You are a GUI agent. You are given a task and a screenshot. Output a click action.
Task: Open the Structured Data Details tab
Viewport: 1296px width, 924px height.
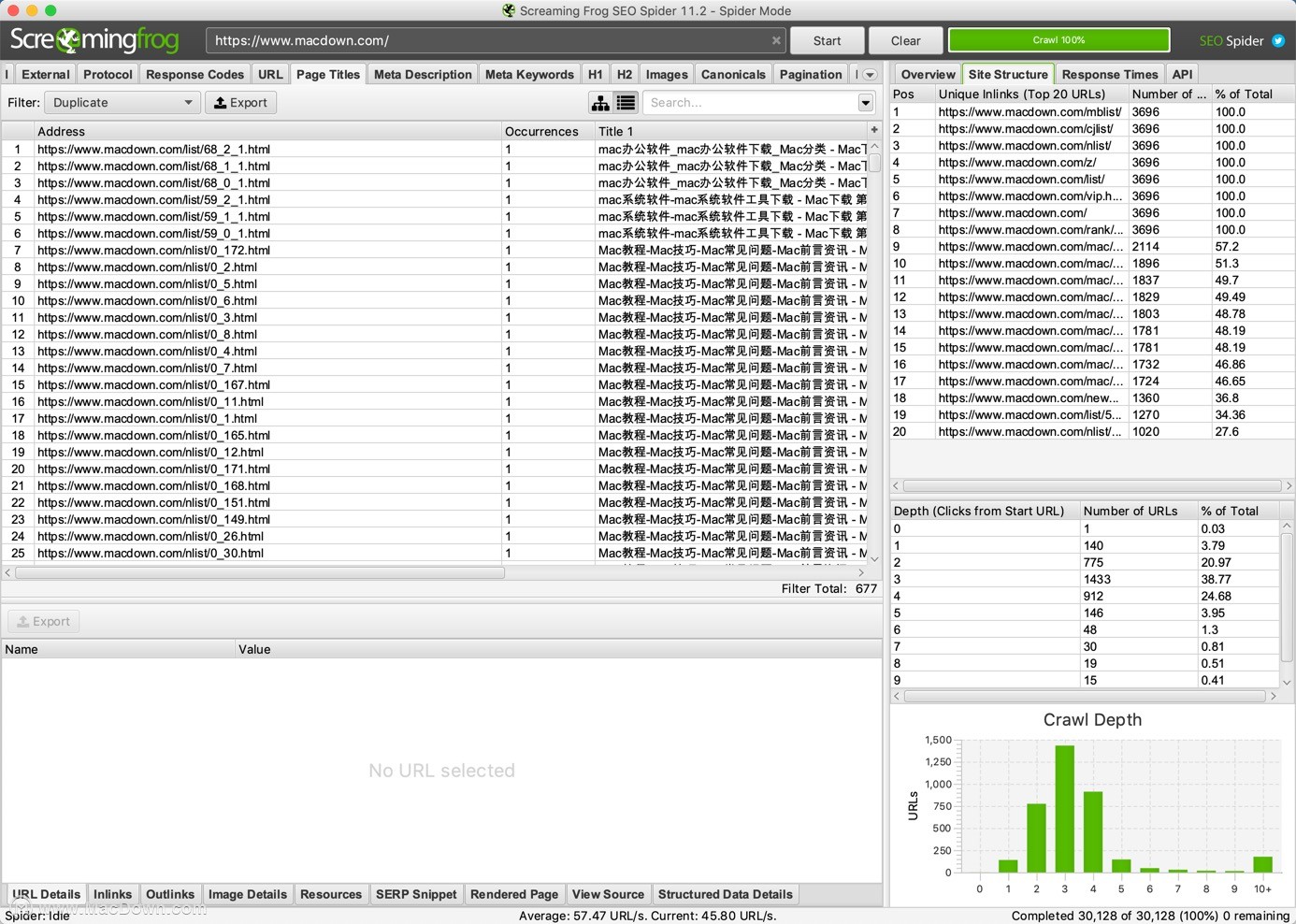pos(725,894)
